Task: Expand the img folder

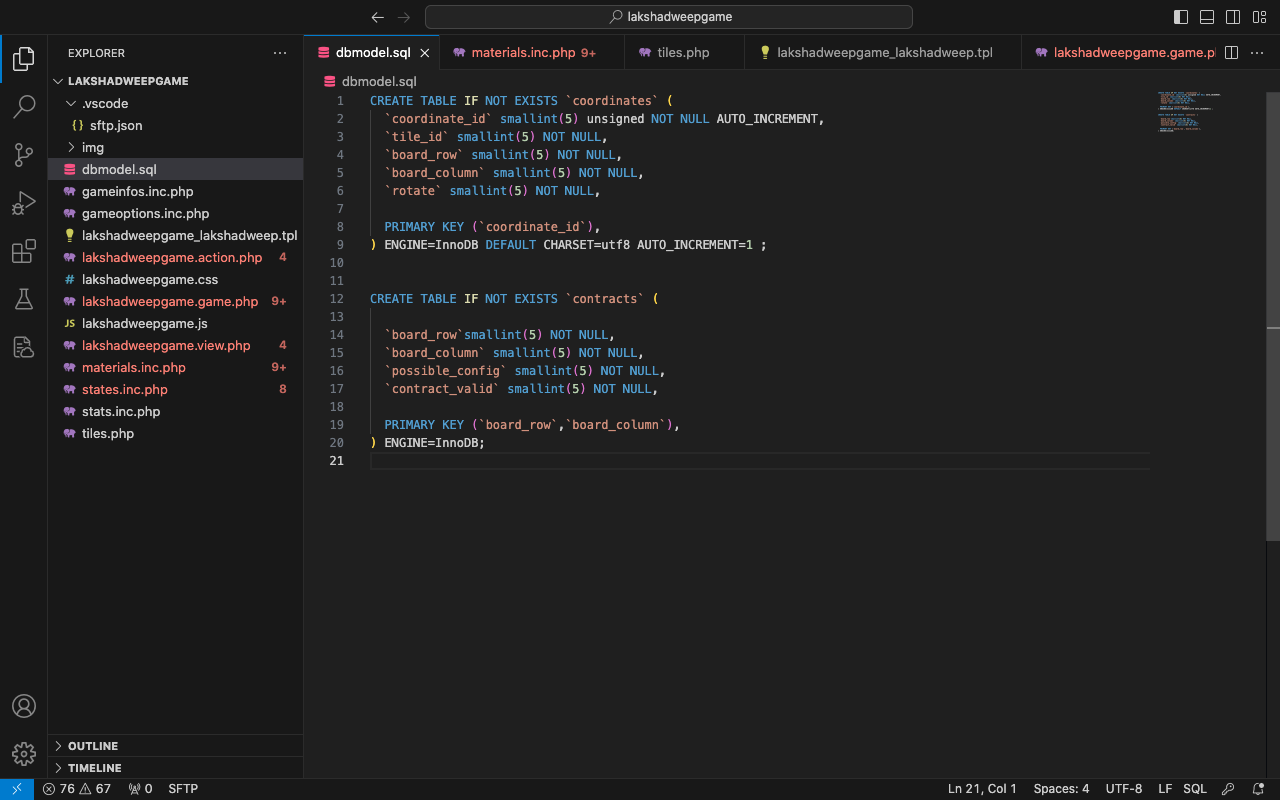Action: tap(175, 147)
